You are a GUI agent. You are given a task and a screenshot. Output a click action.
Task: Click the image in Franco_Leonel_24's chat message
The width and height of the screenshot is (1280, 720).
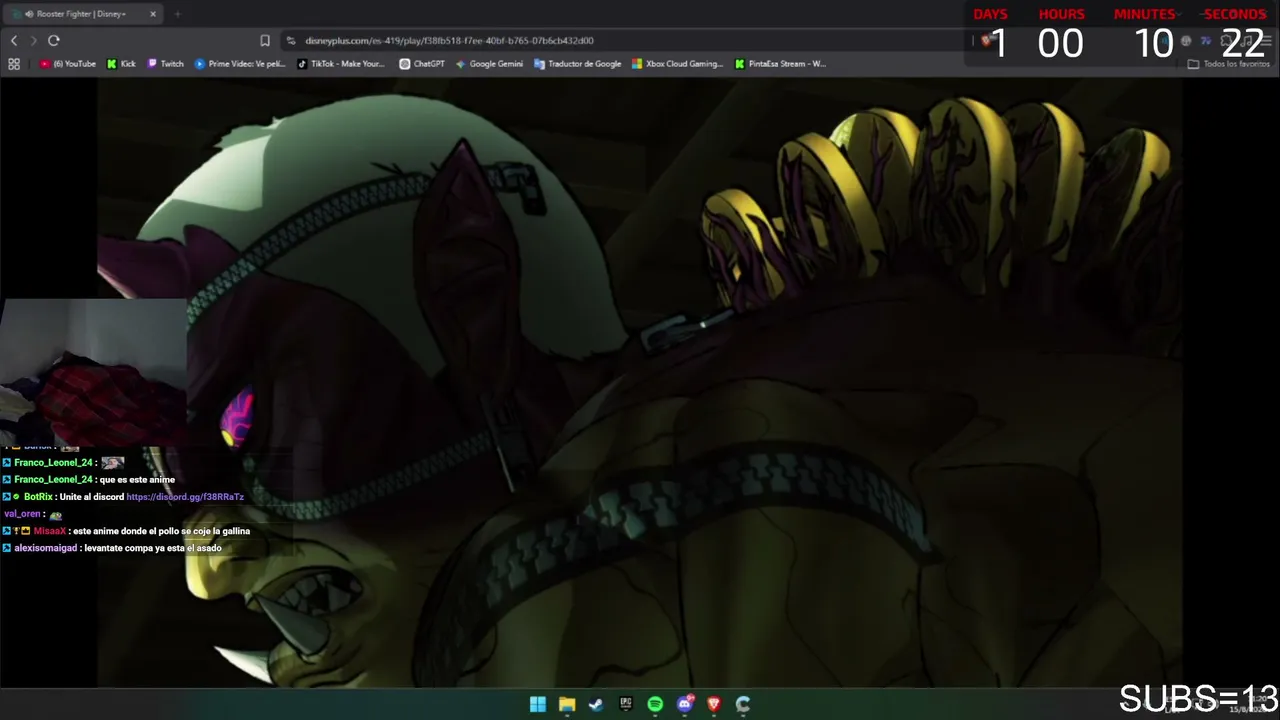point(112,463)
